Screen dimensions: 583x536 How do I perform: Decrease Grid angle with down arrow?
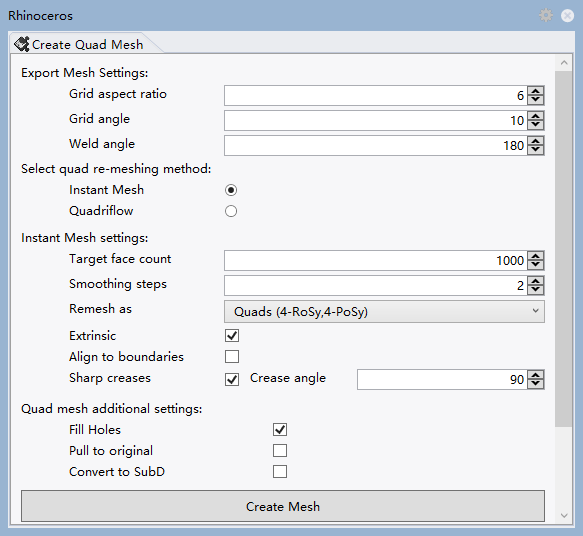pyautogui.click(x=535, y=125)
